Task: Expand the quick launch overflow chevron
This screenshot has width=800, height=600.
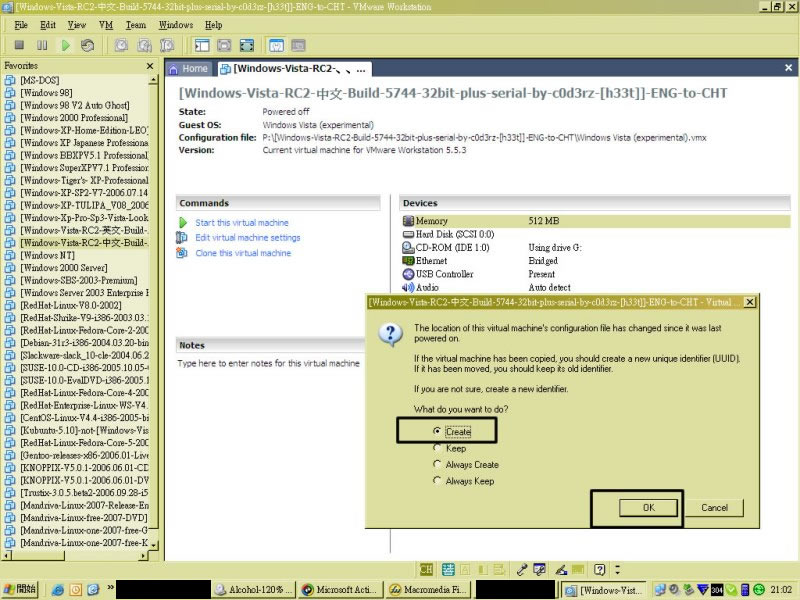Action: (110, 588)
